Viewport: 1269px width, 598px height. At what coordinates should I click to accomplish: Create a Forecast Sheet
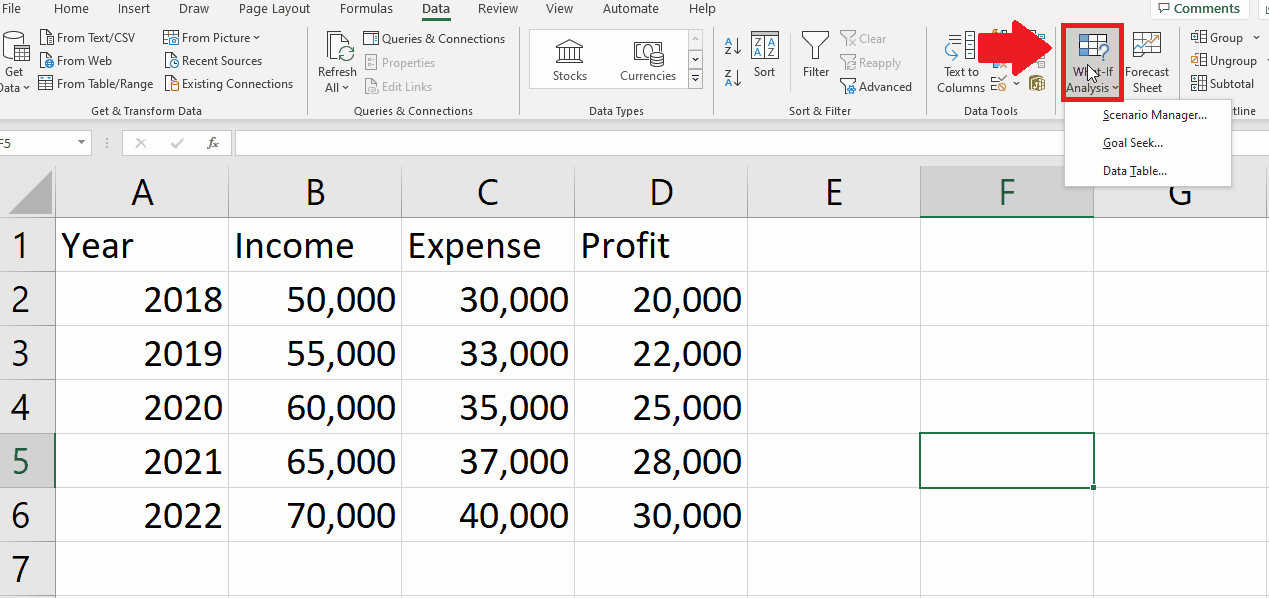tap(1147, 63)
